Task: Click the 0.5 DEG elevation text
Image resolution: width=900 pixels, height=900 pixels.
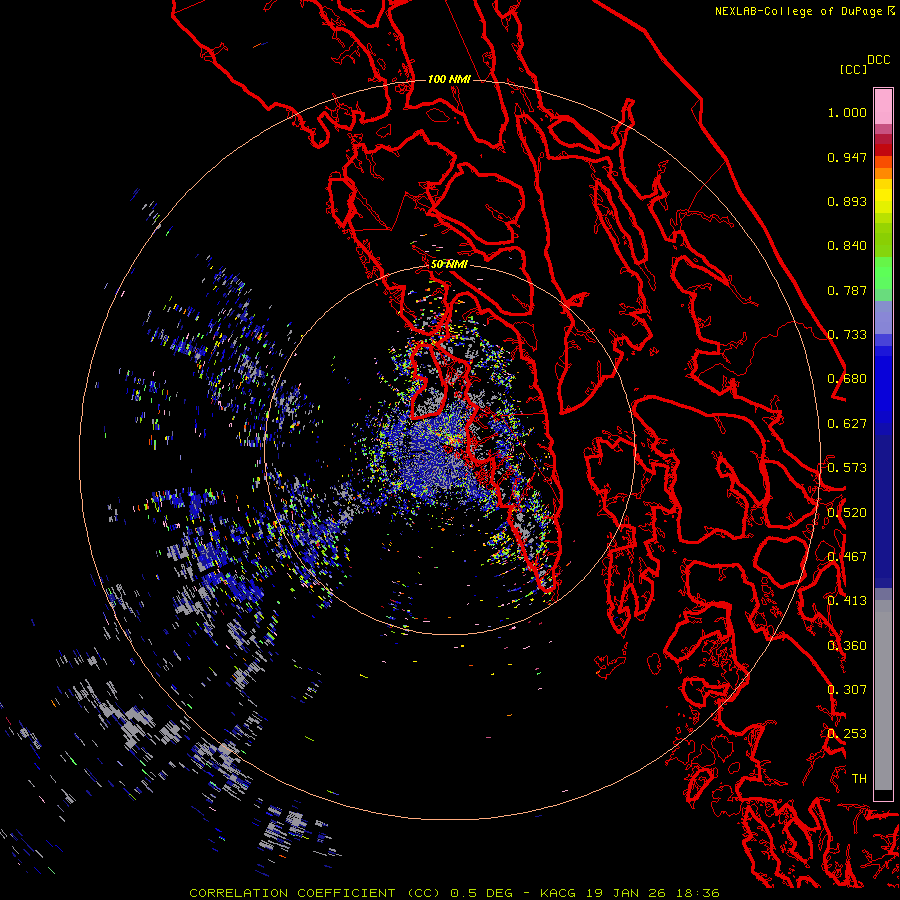Action: click(483, 893)
